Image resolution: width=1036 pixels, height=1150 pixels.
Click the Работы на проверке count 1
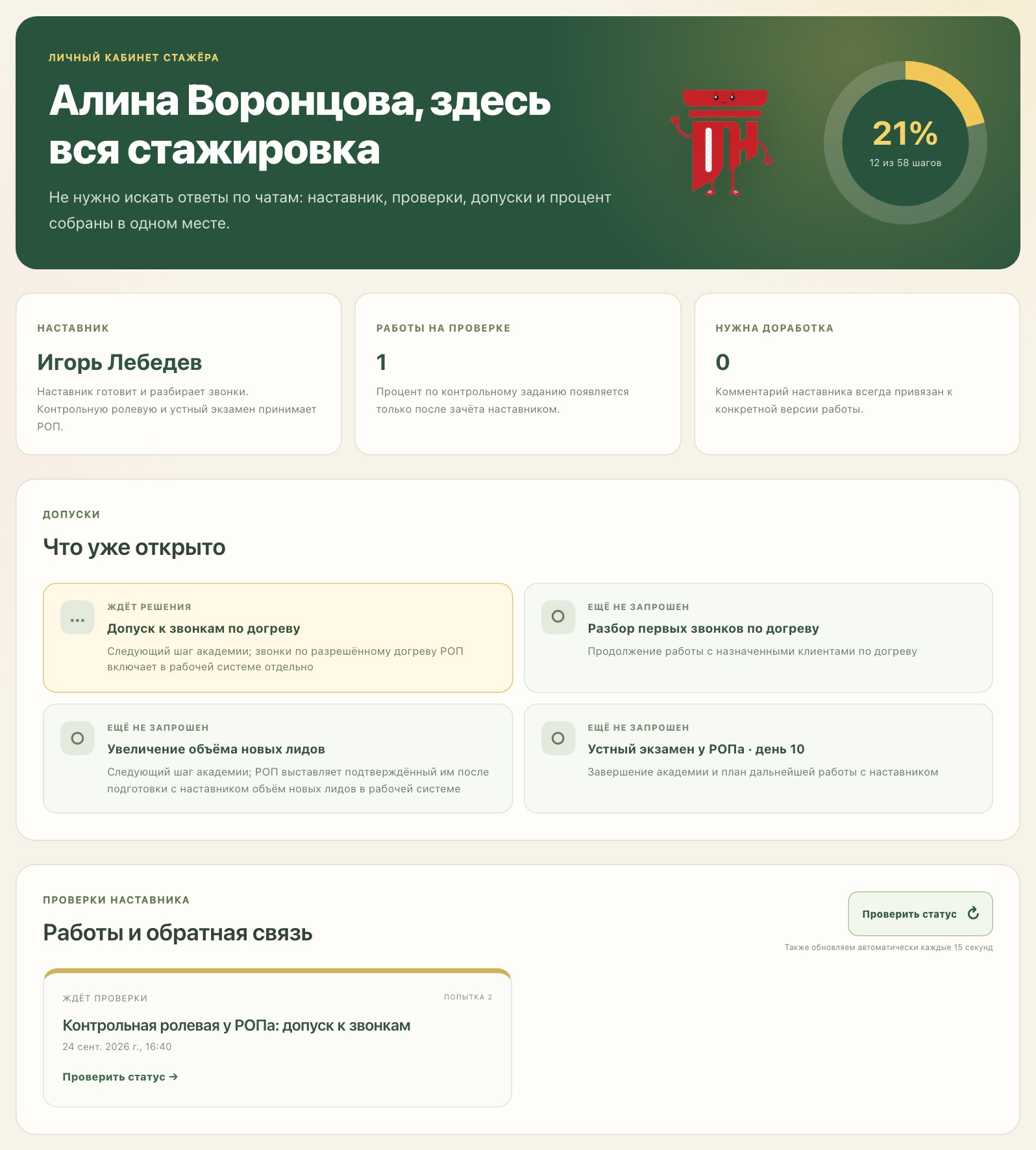coord(382,362)
